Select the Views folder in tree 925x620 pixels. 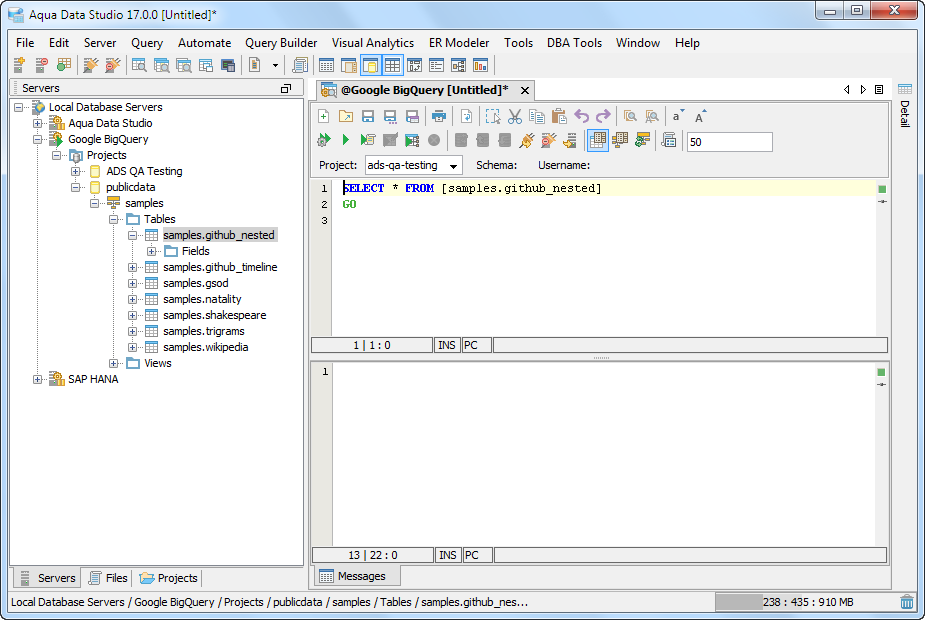point(158,363)
